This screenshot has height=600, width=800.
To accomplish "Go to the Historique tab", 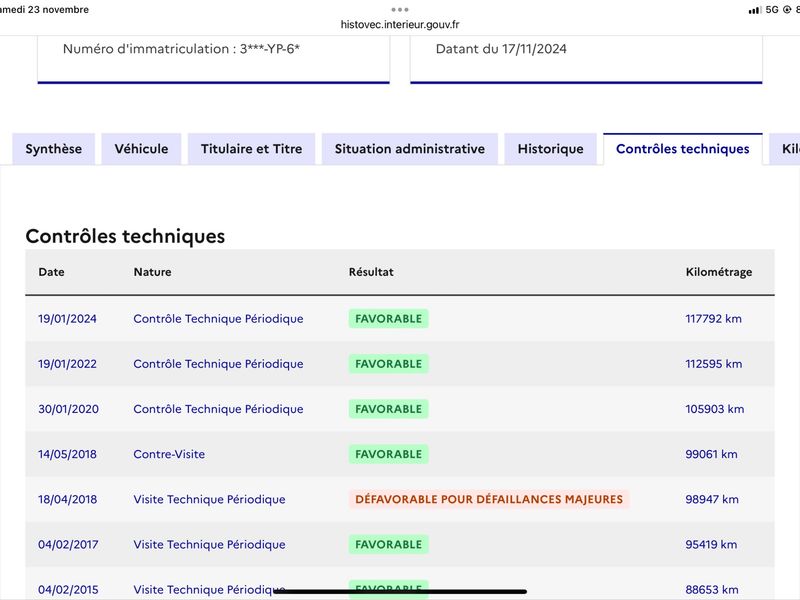I will point(551,149).
